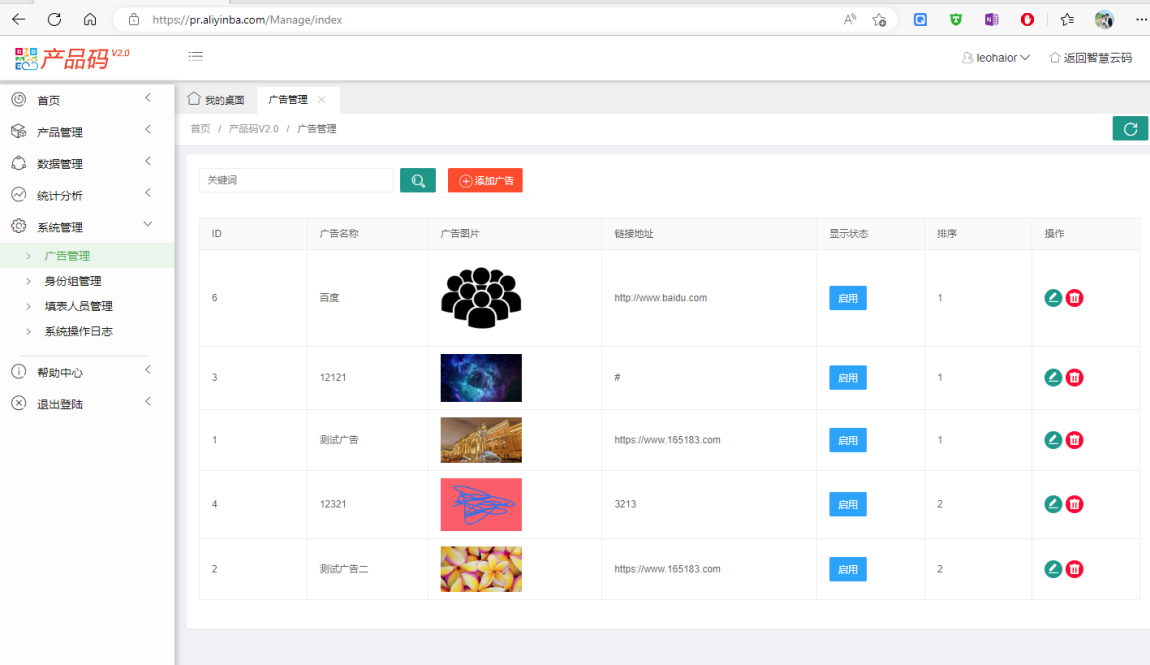
Task: Toggle 启用 status for the 百度 ad
Action: pos(847,298)
